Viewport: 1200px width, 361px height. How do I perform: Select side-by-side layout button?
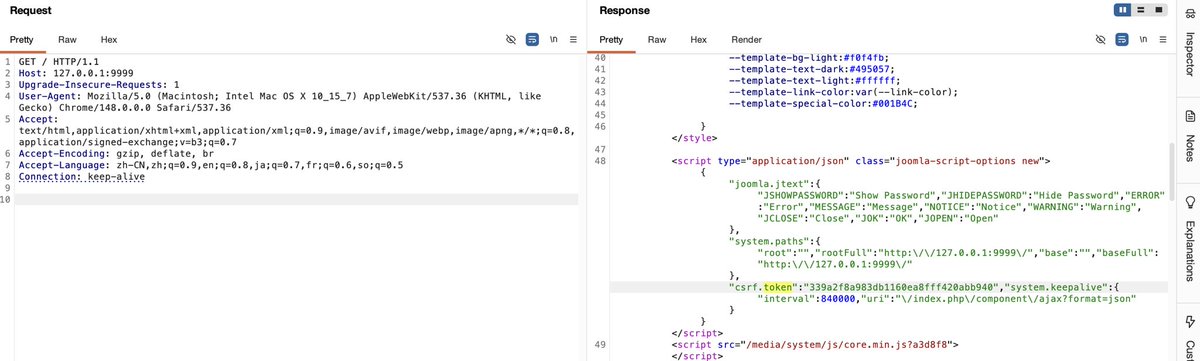[x=1124, y=10]
